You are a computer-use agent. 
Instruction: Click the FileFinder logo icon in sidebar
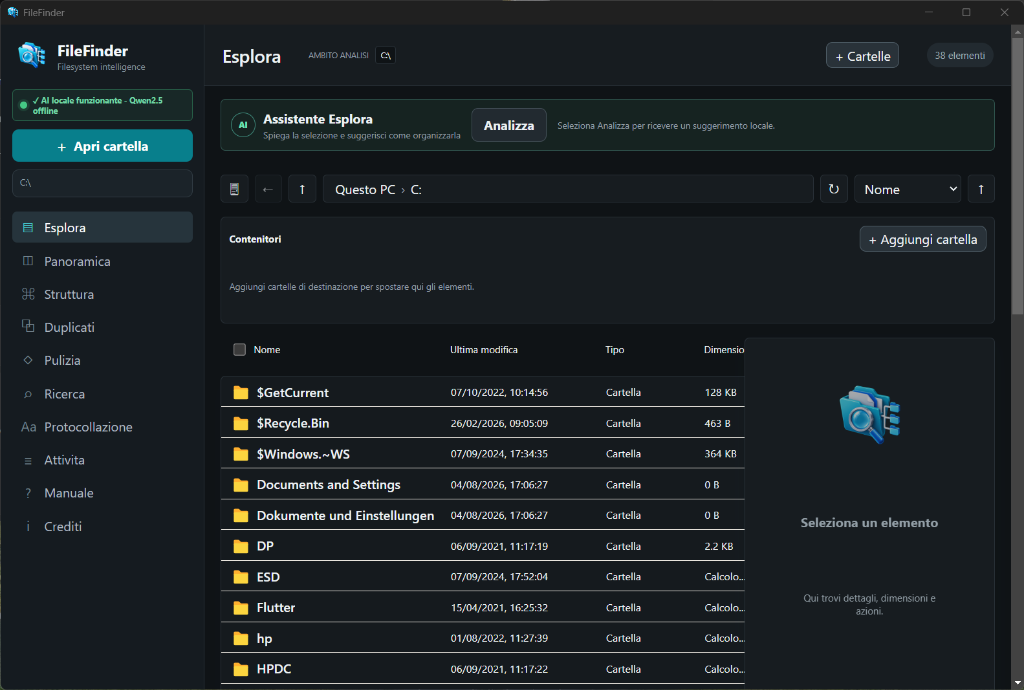[31, 55]
